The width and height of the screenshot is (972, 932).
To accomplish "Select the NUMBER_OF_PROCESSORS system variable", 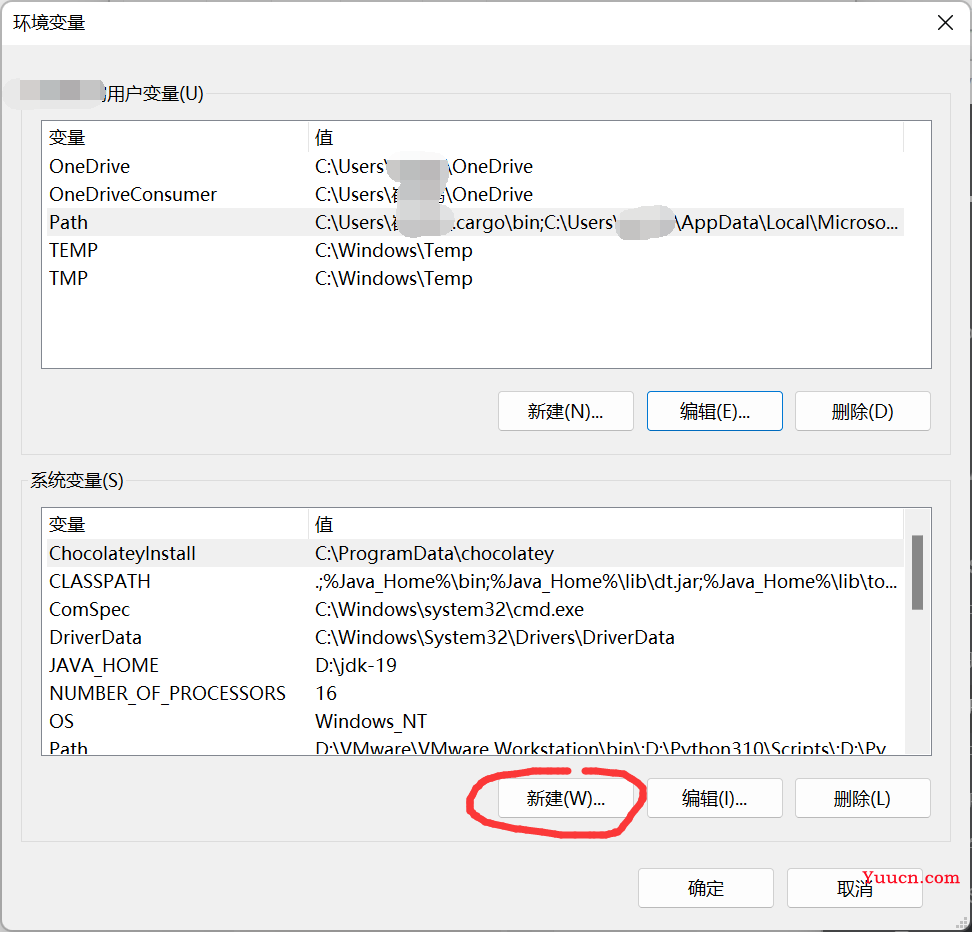I will click(x=475, y=693).
